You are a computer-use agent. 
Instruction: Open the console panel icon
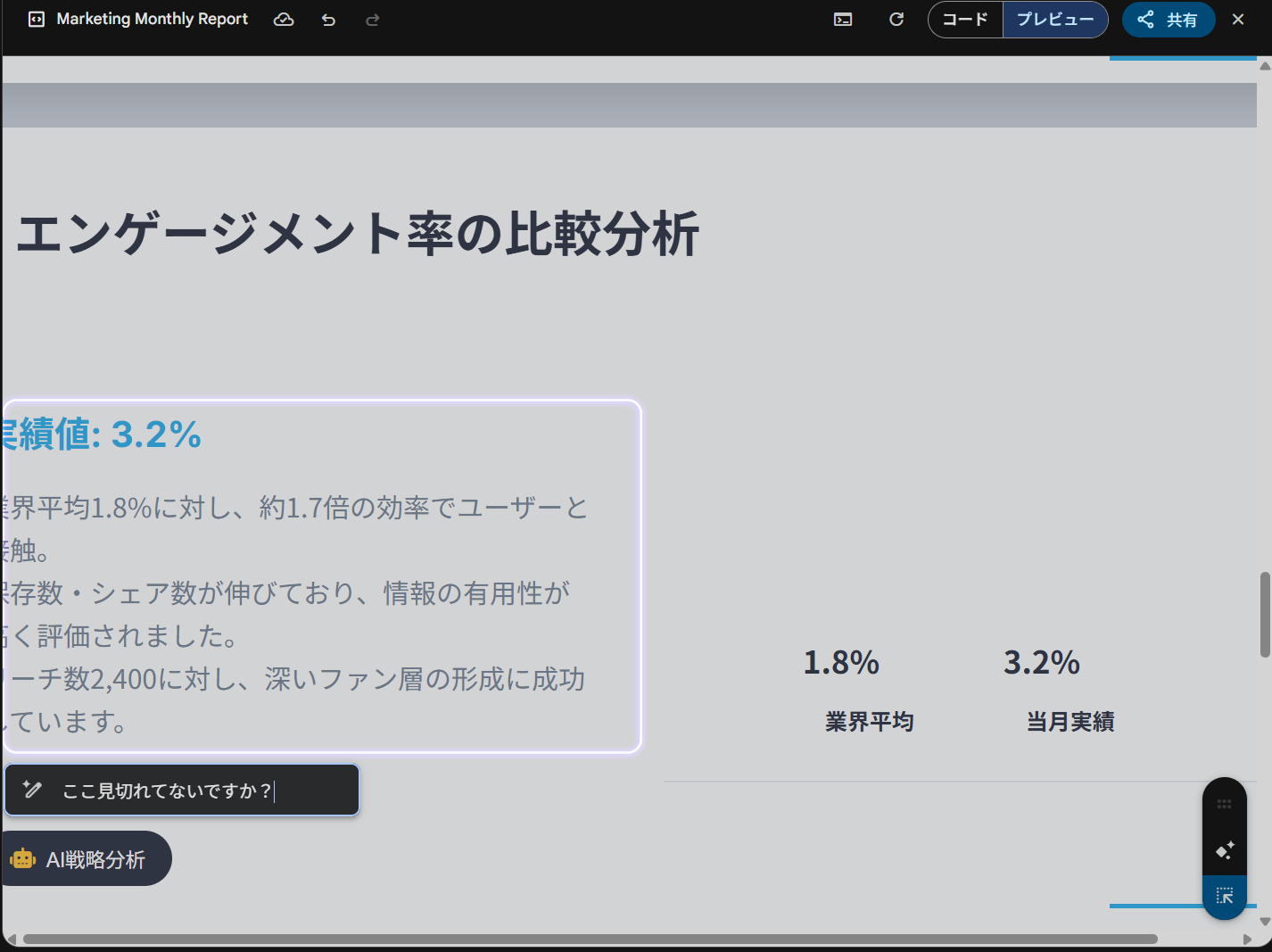pyautogui.click(x=842, y=19)
